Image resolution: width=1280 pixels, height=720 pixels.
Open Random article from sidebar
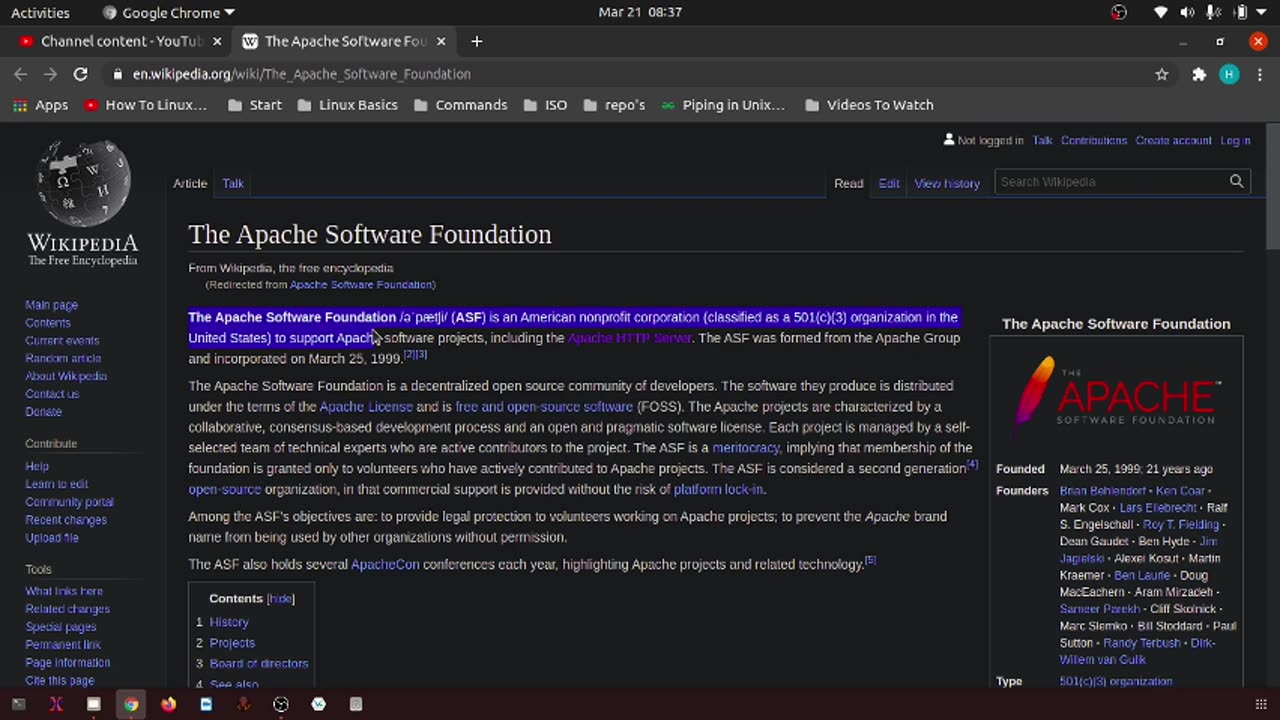[63, 358]
